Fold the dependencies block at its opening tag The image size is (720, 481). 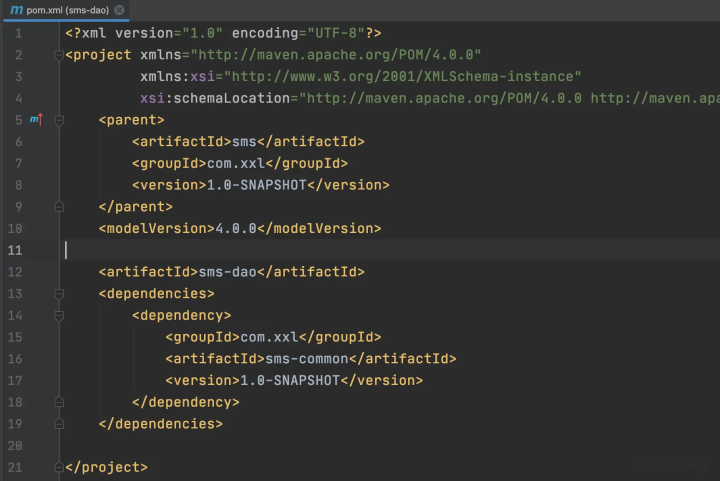[x=59, y=294]
